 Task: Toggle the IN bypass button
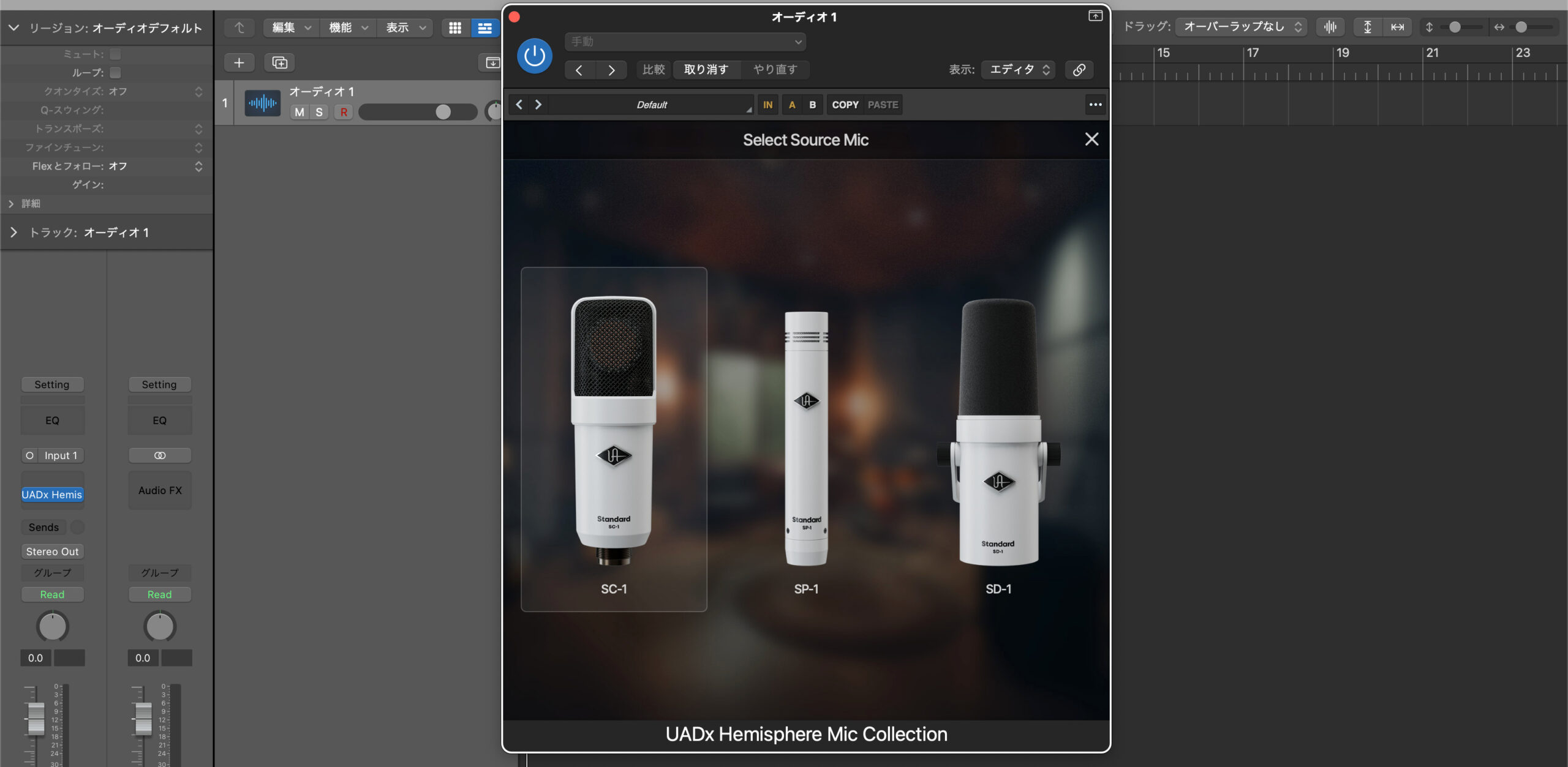click(x=767, y=105)
